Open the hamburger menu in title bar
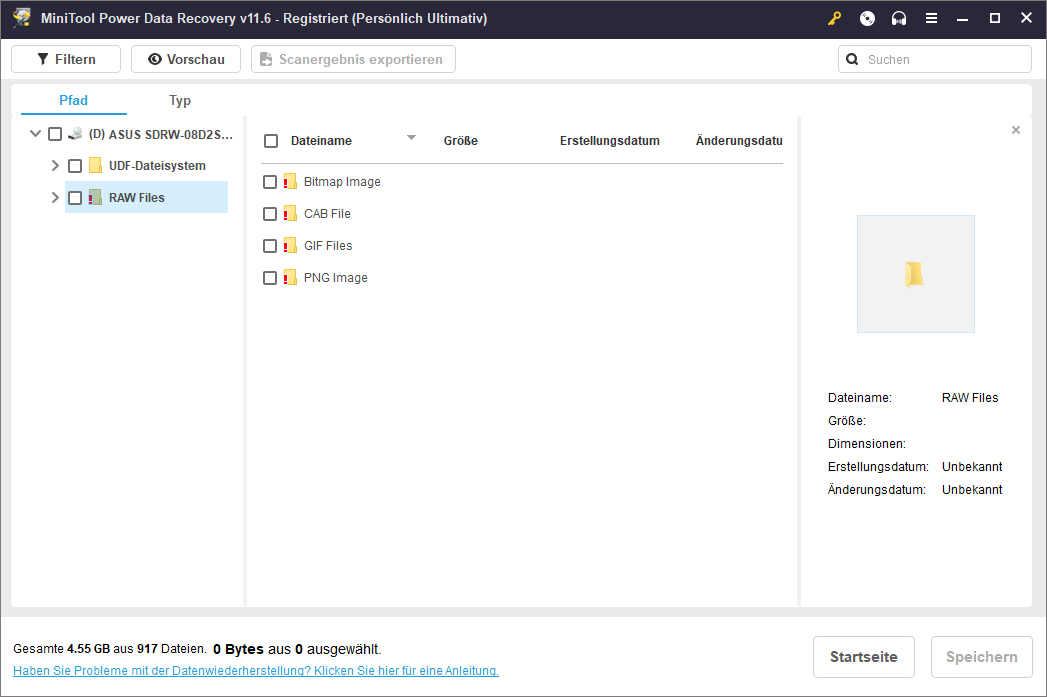 (x=931, y=19)
